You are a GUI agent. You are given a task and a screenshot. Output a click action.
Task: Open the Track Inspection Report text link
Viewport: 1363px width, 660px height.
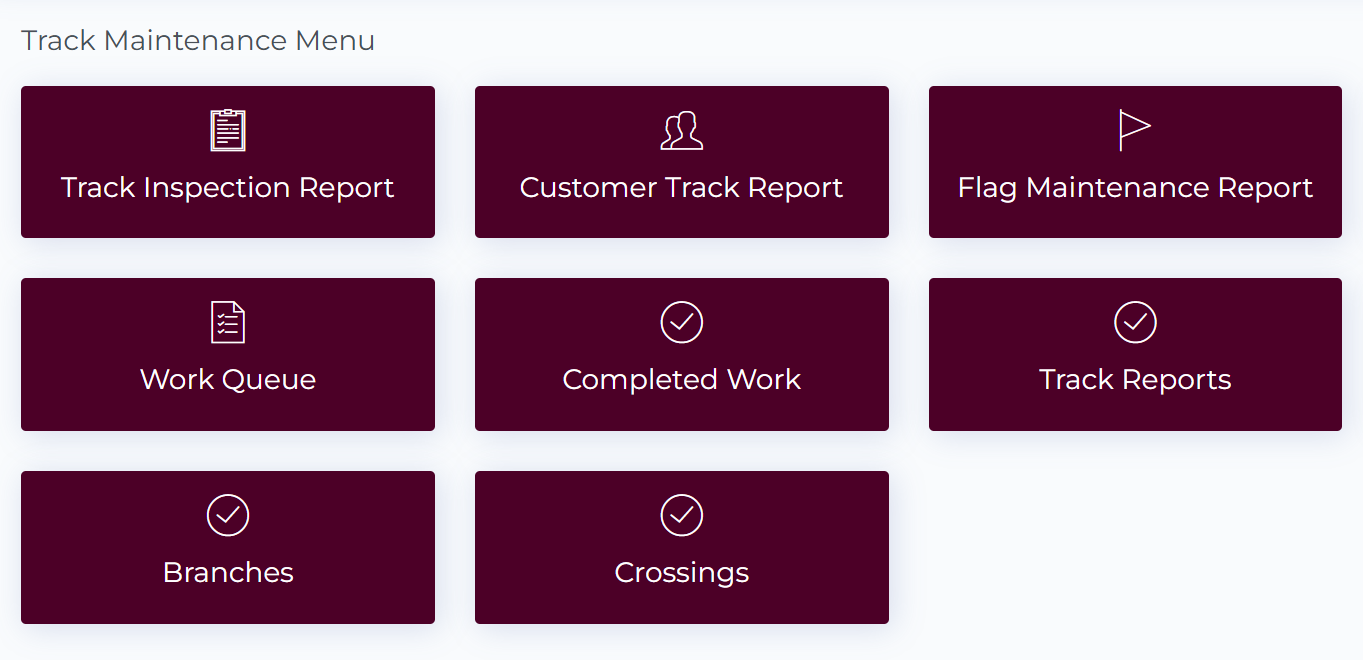(228, 188)
